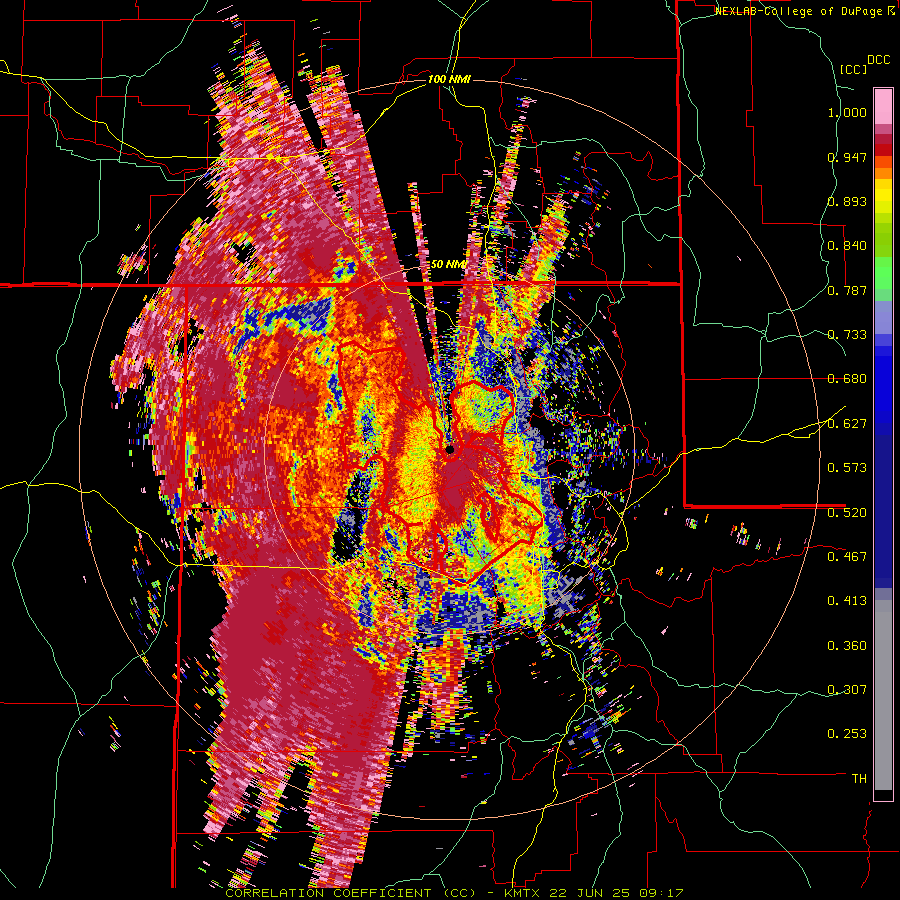The width and height of the screenshot is (900, 900).
Task: Select the 0.733 scale value
Action: (x=847, y=335)
